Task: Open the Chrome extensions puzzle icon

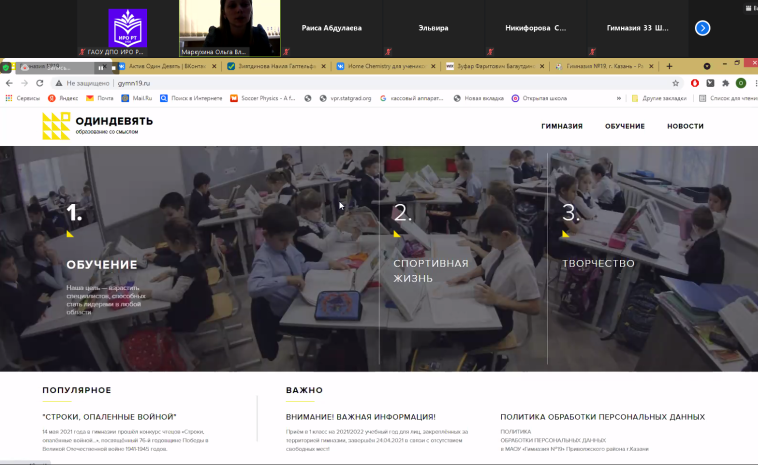Action: pyautogui.click(x=726, y=83)
